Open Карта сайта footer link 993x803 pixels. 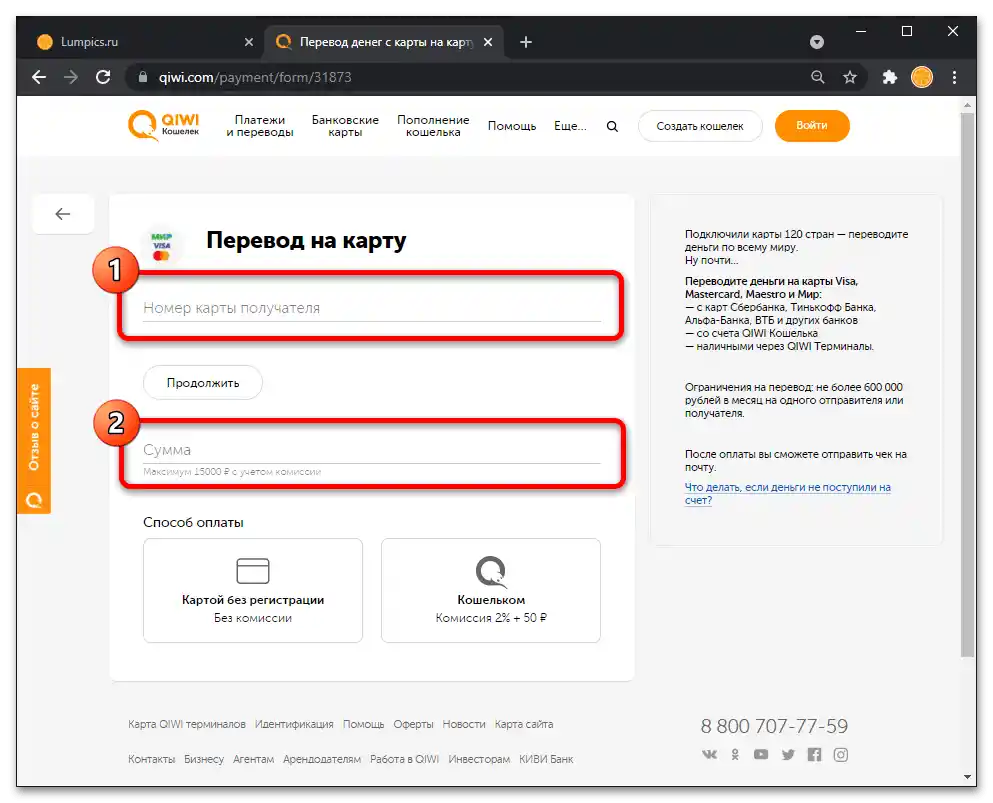[x=524, y=724]
